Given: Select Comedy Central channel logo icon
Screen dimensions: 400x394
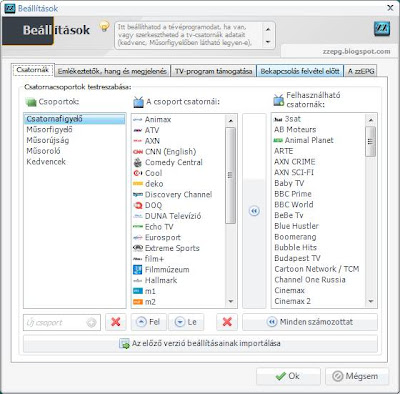Looking at the screenshot, I should point(138,162).
